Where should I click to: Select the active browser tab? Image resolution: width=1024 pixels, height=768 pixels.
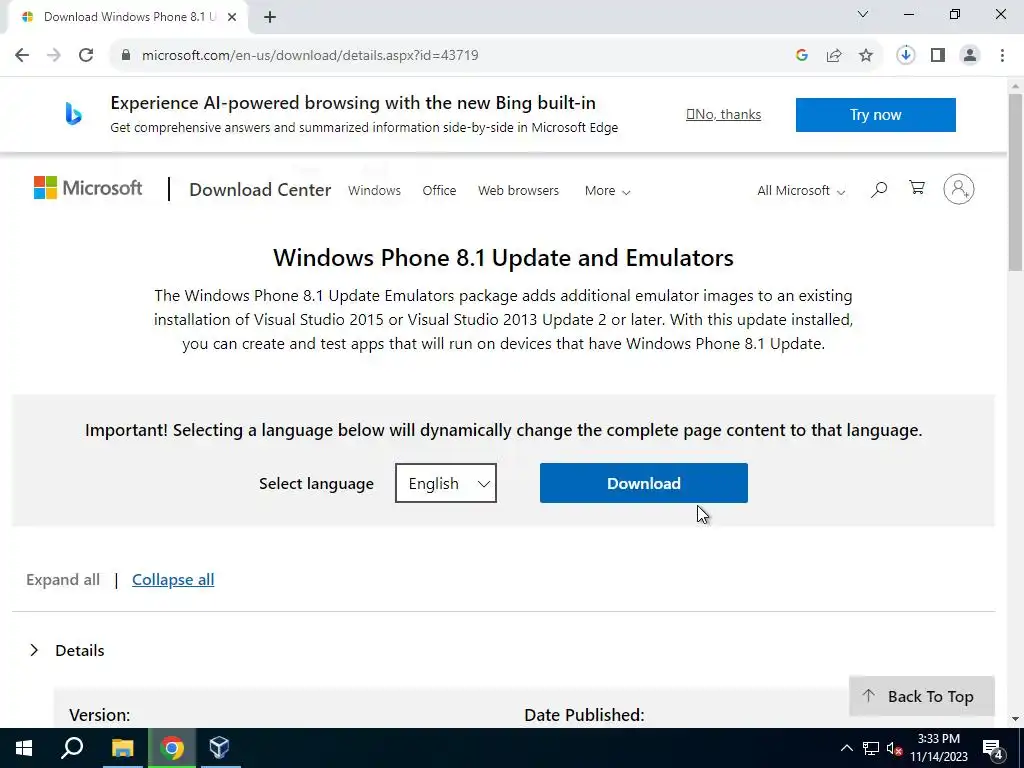point(129,18)
